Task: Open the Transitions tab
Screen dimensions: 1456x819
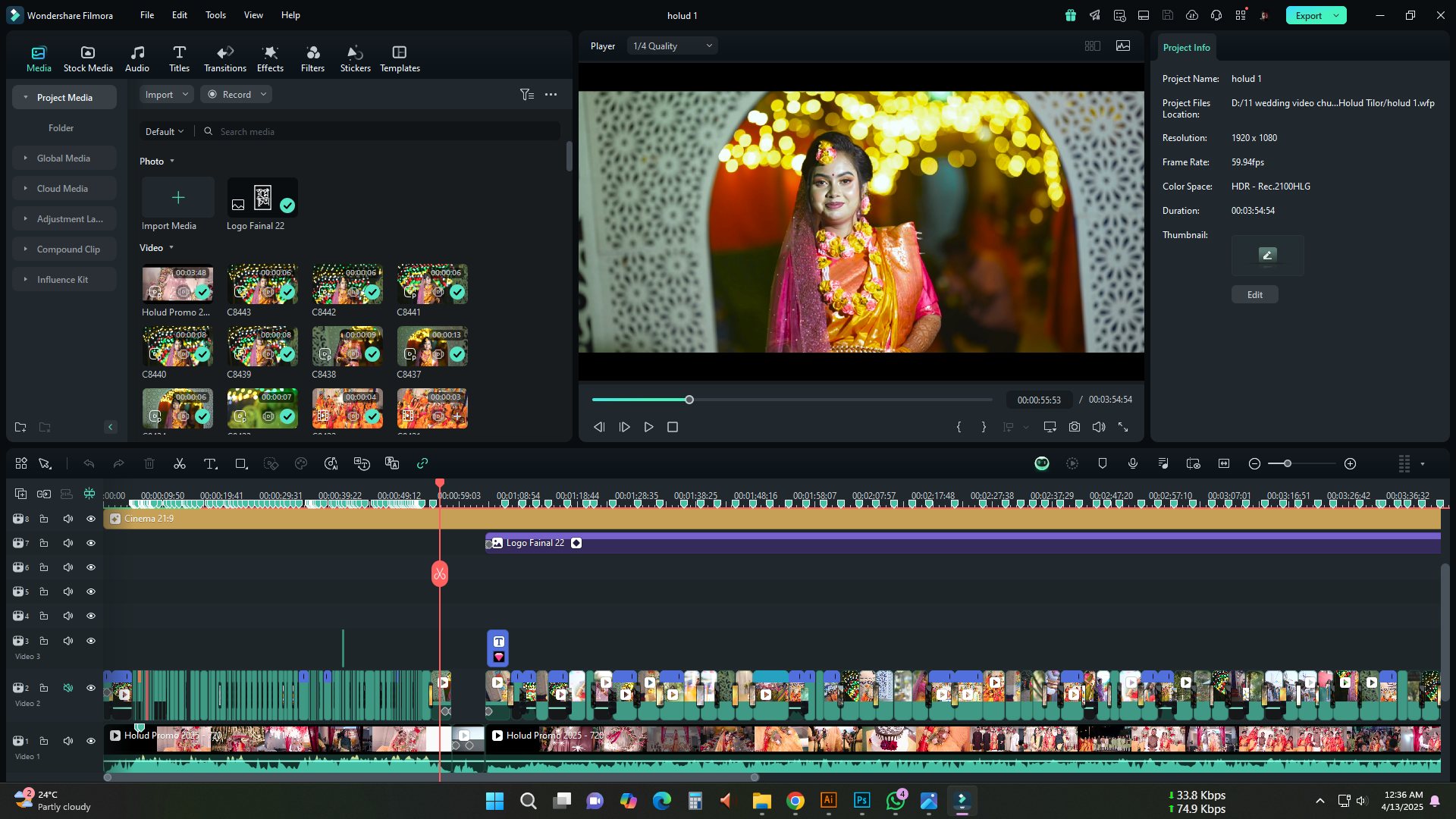Action: [x=225, y=58]
